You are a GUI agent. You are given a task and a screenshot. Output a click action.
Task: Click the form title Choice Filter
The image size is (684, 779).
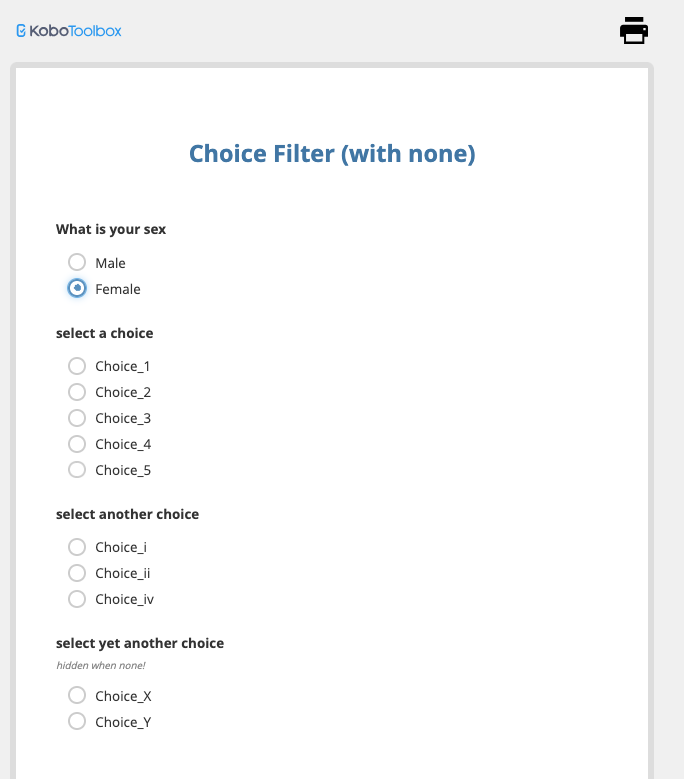pos(332,154)
